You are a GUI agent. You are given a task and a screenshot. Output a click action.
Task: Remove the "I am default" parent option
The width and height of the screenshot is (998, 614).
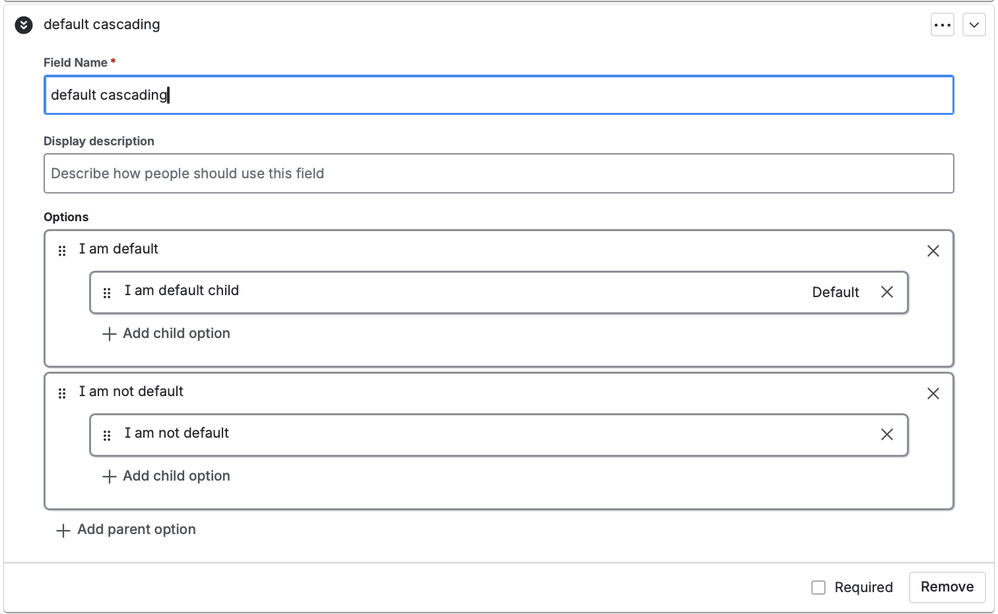coord(933,251)
